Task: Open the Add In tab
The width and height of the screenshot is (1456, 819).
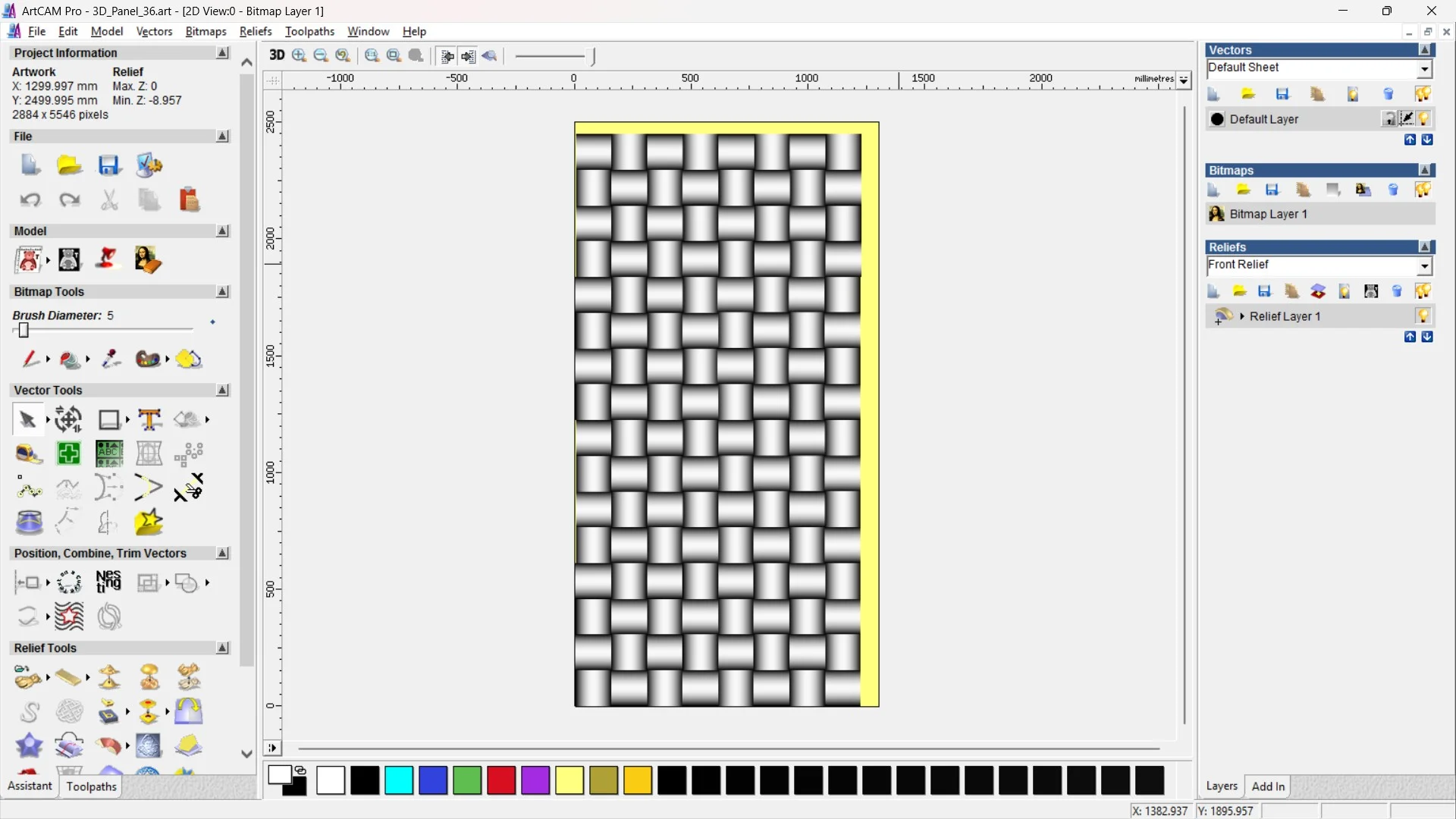Action: 1268,786
